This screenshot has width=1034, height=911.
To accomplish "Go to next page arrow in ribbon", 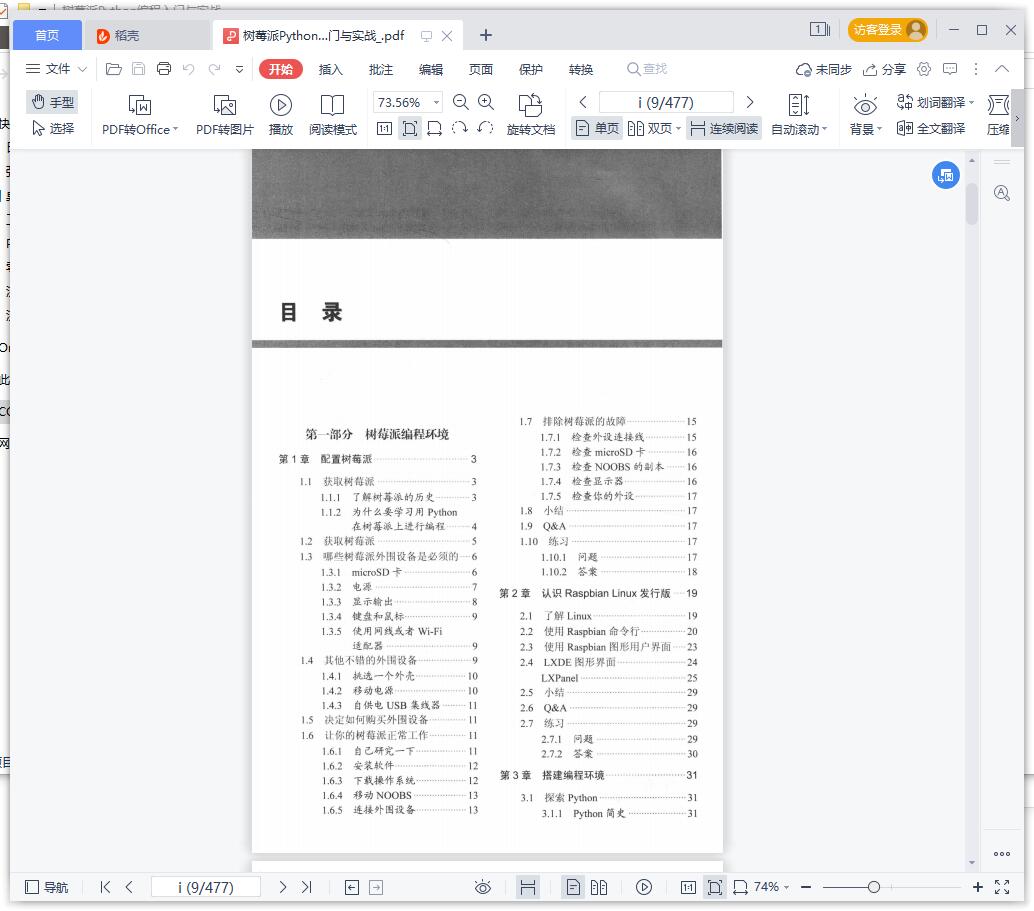I will pyautogui.click(x=750, y=102).
